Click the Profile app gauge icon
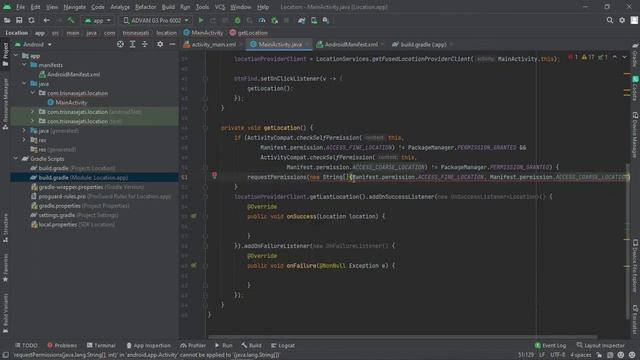The image size is (640, 360). click(x=262, y=20)
